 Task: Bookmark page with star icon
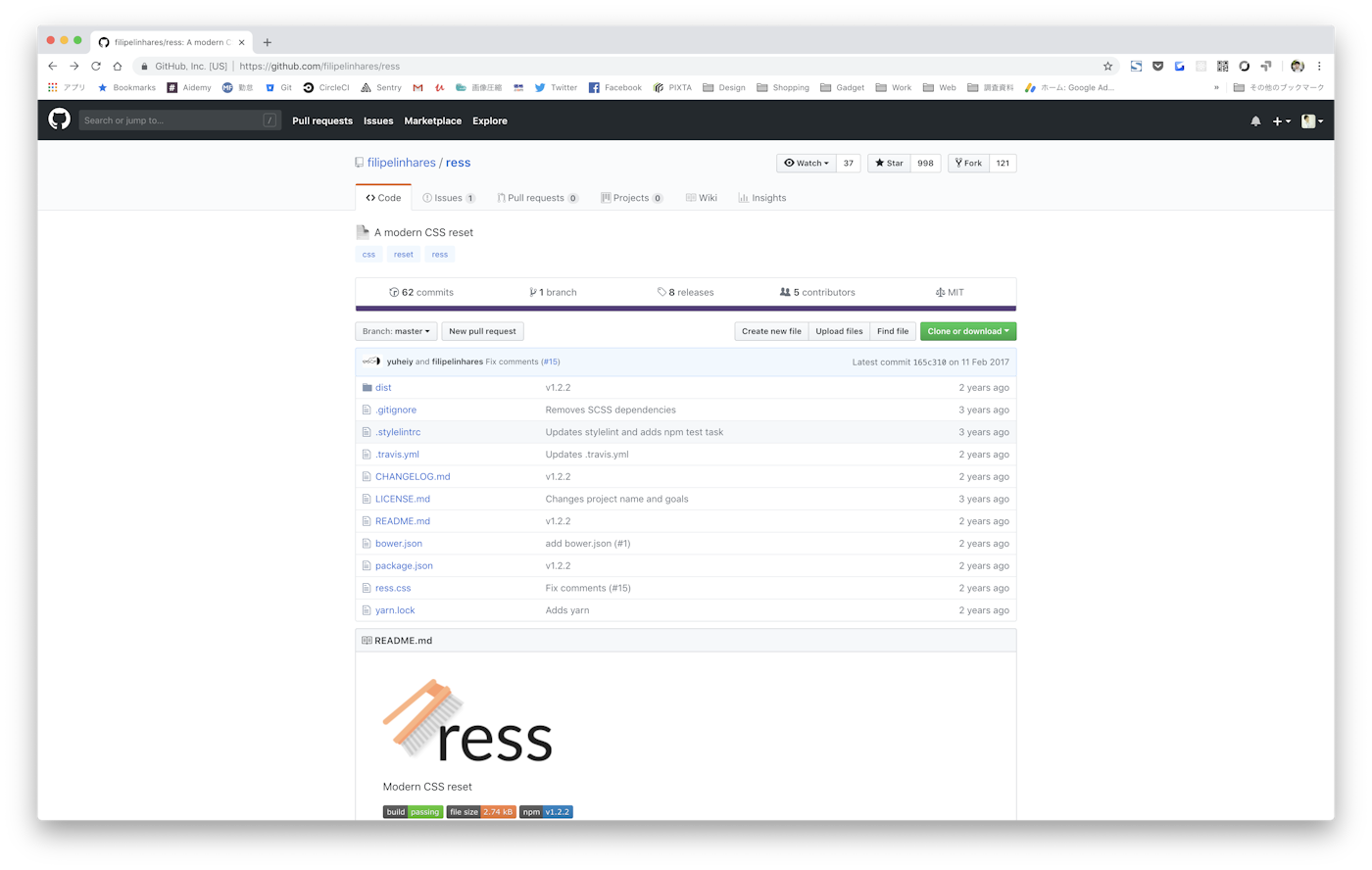point(1108,66)
